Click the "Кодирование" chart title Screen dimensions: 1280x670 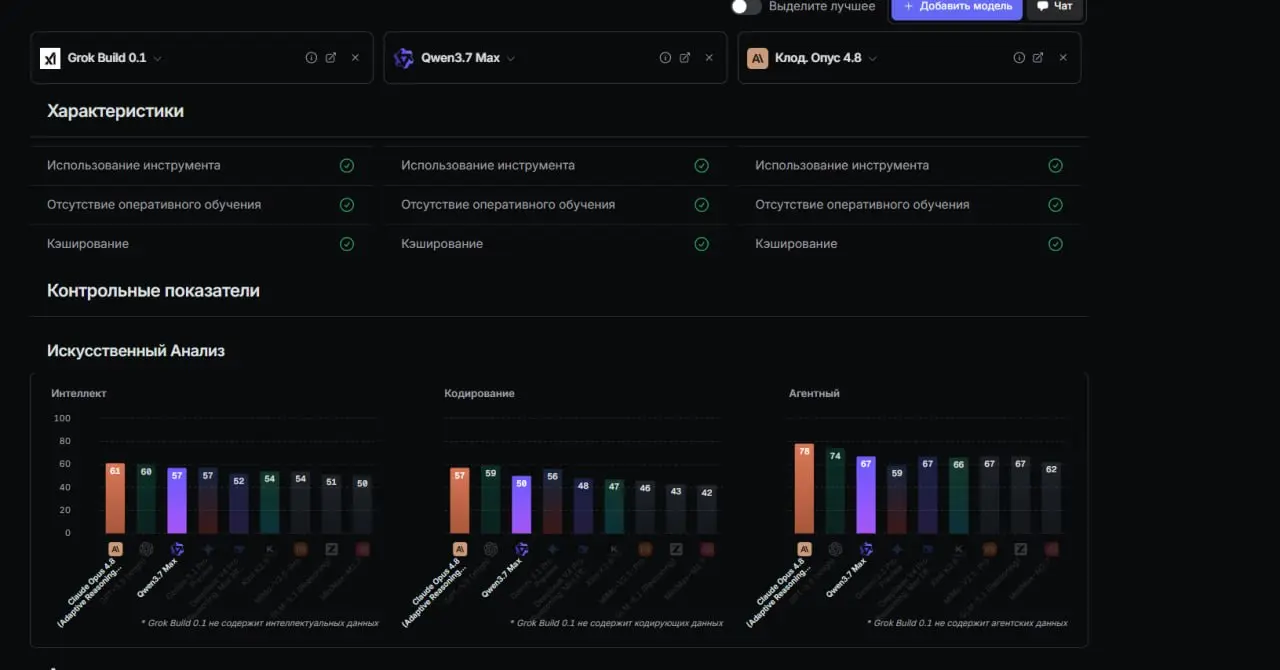point(479,393)
